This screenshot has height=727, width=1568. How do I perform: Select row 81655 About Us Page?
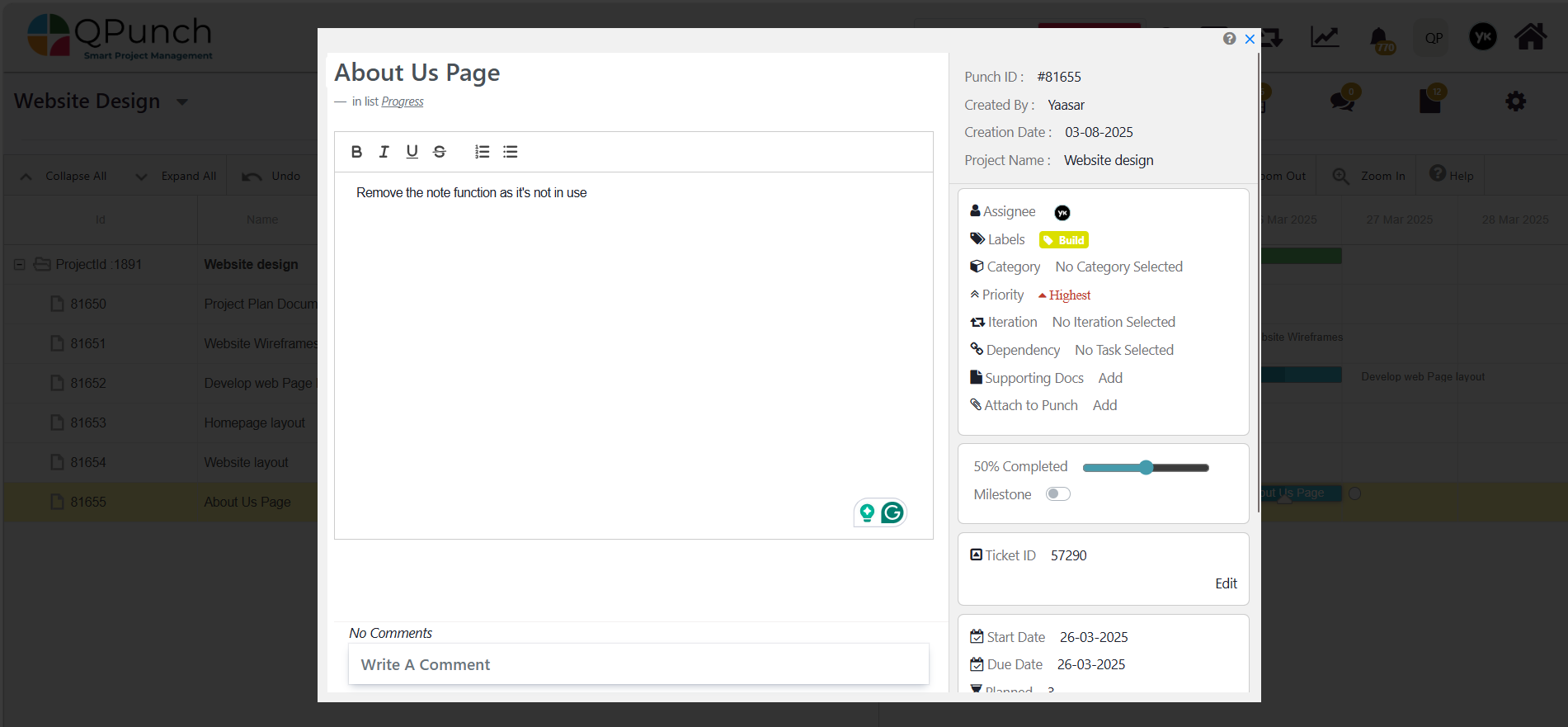161,503
